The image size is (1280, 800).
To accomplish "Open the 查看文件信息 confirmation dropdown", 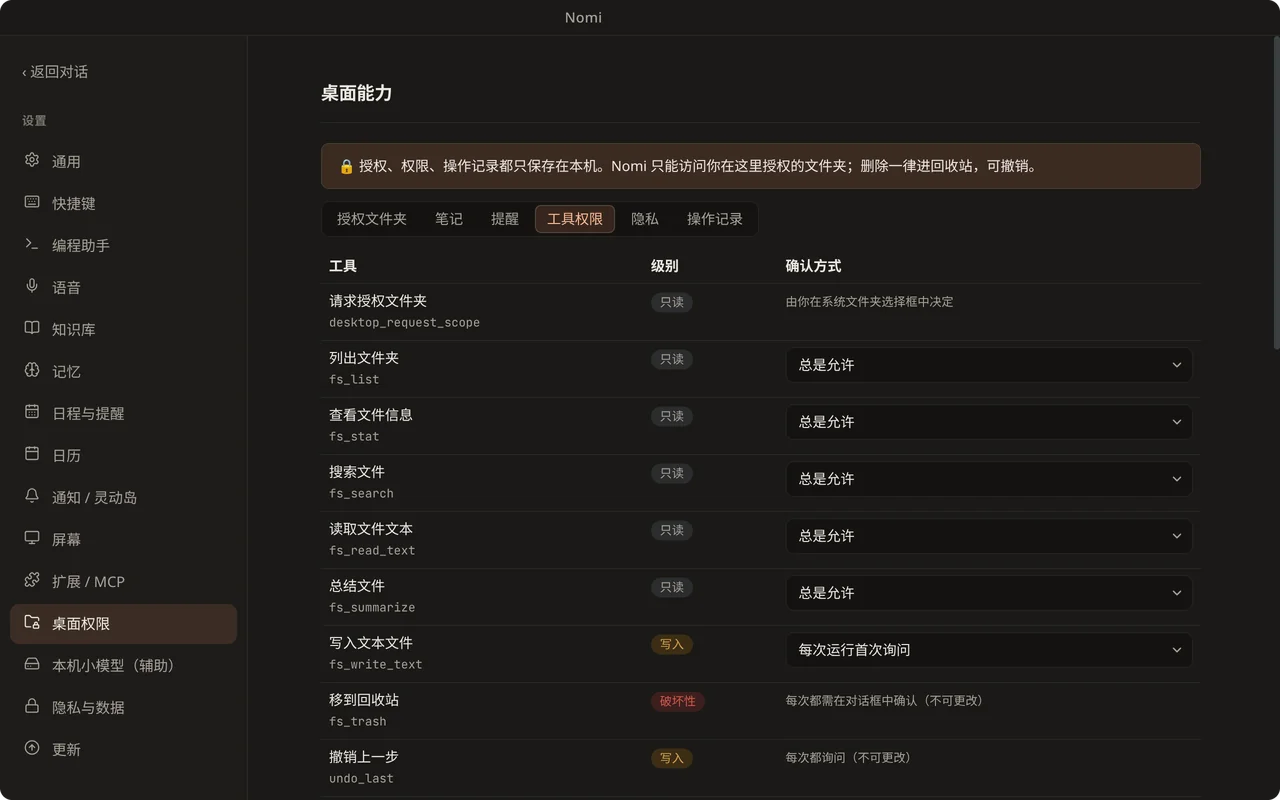I will [x=989, y=422].
